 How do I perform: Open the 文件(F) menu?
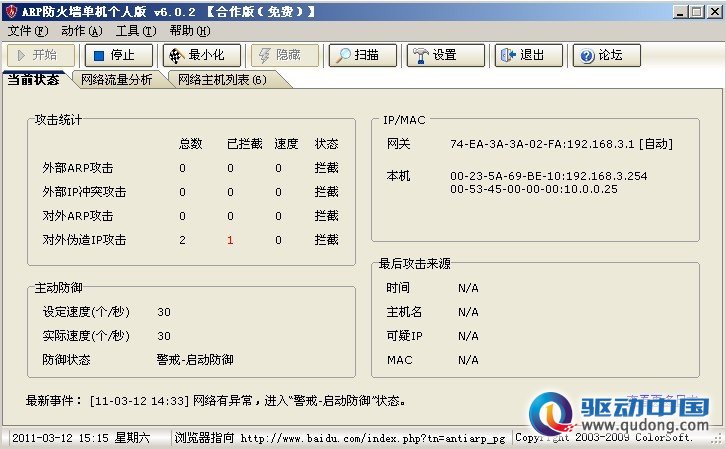pyautogui.click(x=28, y=31)
